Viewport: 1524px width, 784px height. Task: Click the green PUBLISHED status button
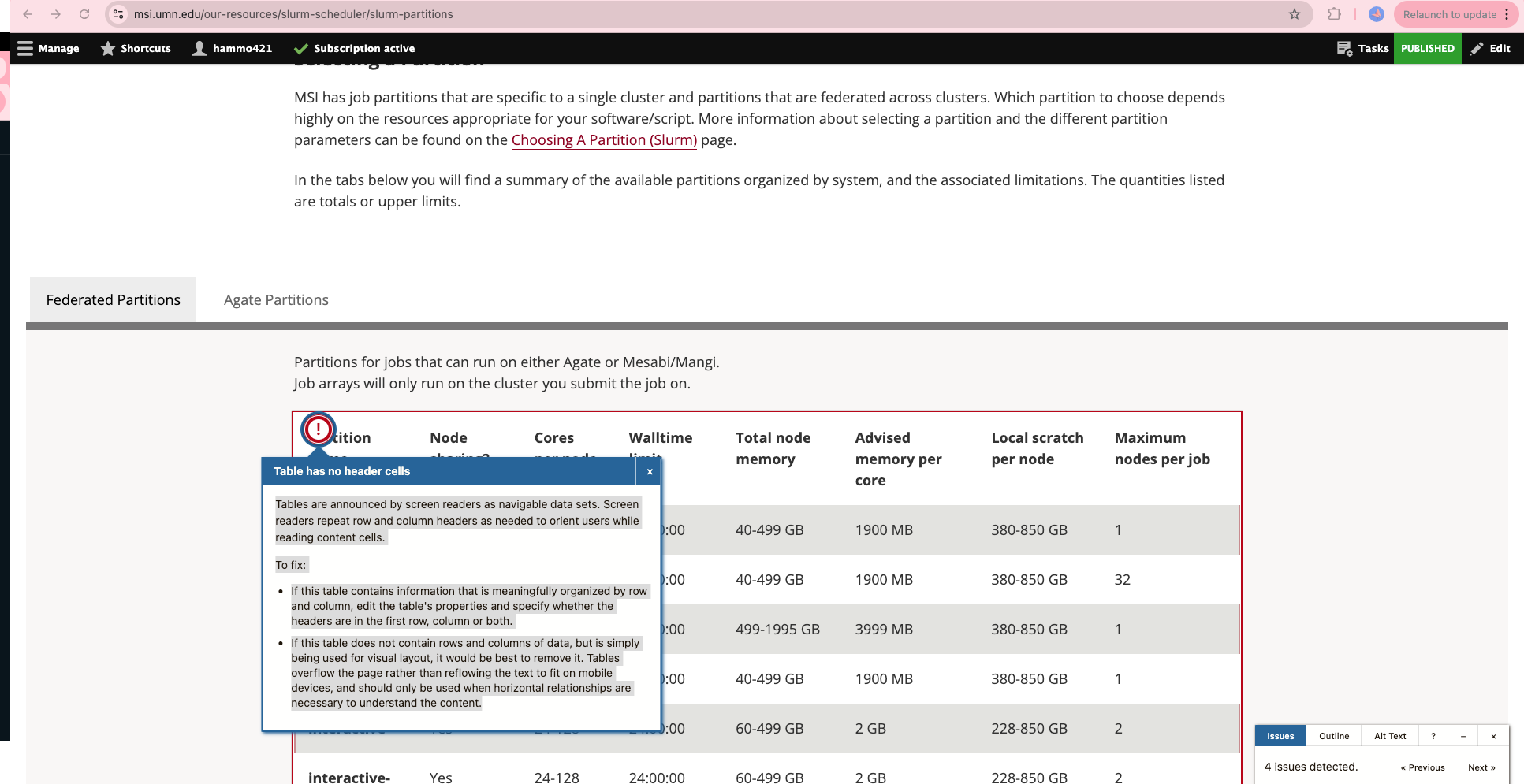1427,48
